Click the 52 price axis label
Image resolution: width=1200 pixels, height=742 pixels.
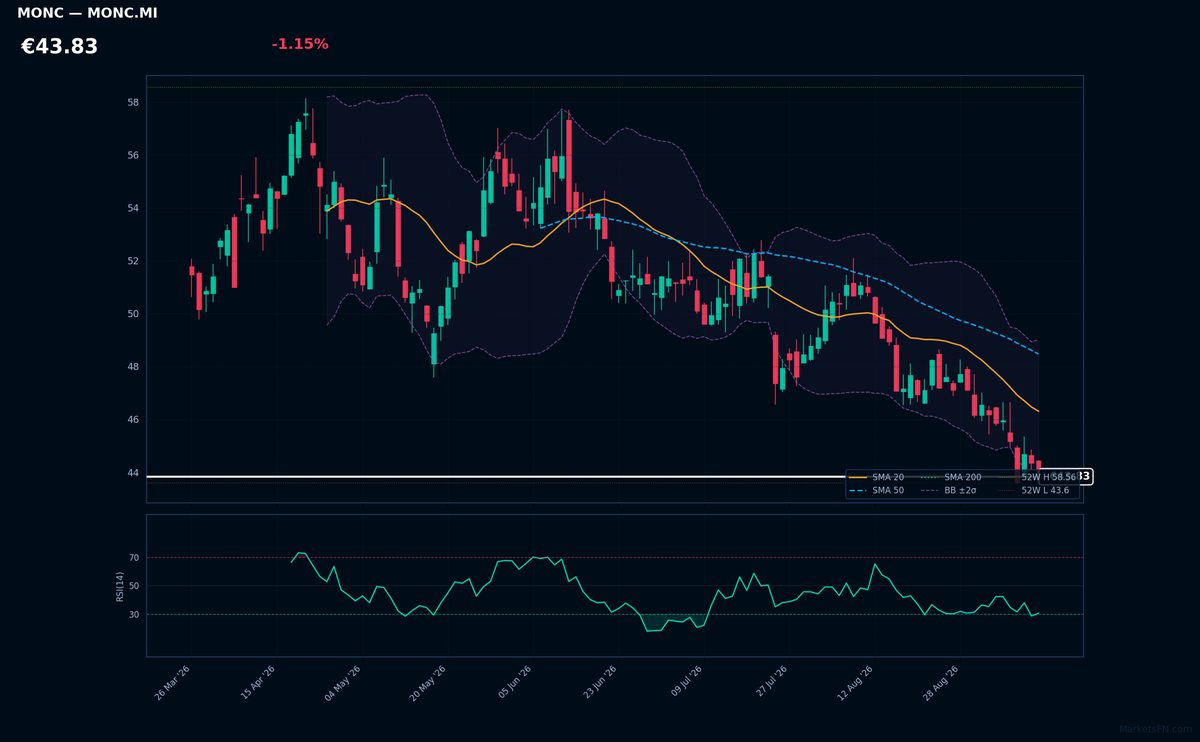[133, 262]
